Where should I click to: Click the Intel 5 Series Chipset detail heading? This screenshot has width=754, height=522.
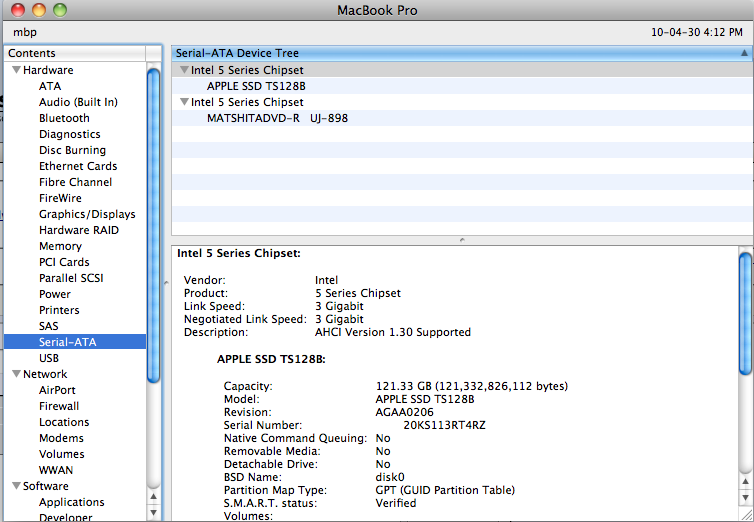pyautogui.click(x=239, y=253)
